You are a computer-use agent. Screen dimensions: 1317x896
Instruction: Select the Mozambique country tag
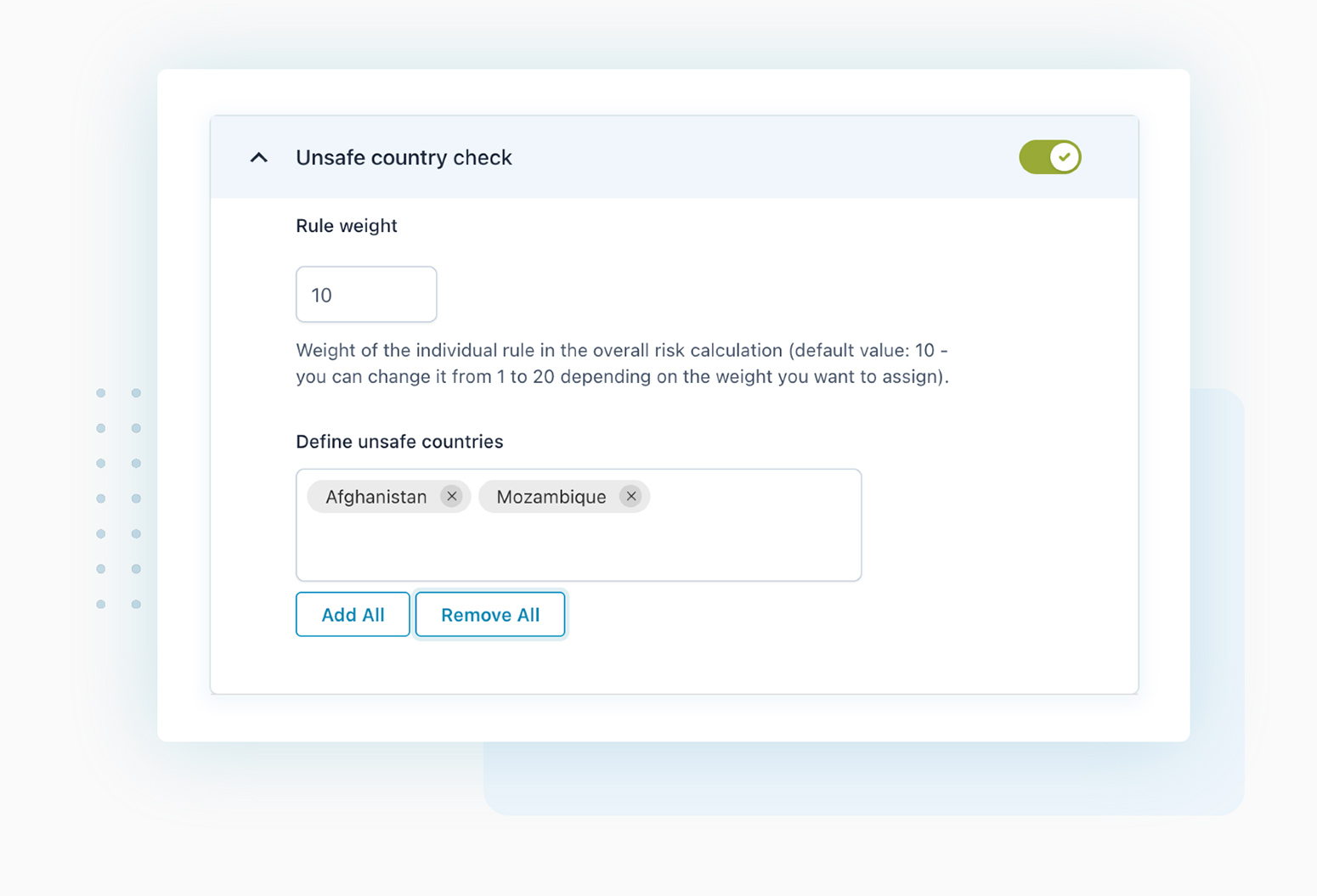[x=551, y=496]
